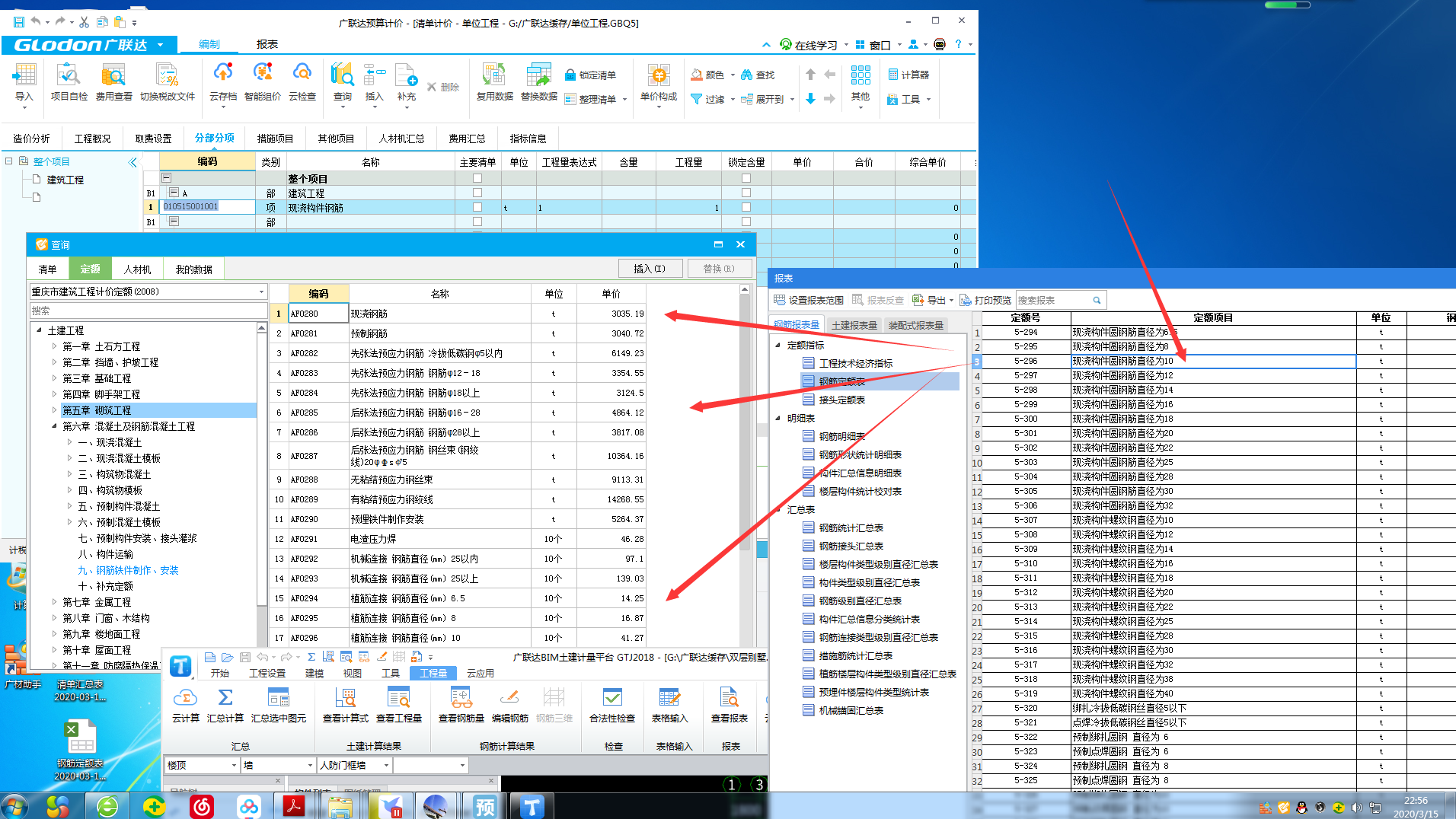This screenshot has width=1456, height=819.
Task: Click 云计算 in GTJ2018 ribbon
Action: coord(186,704)
